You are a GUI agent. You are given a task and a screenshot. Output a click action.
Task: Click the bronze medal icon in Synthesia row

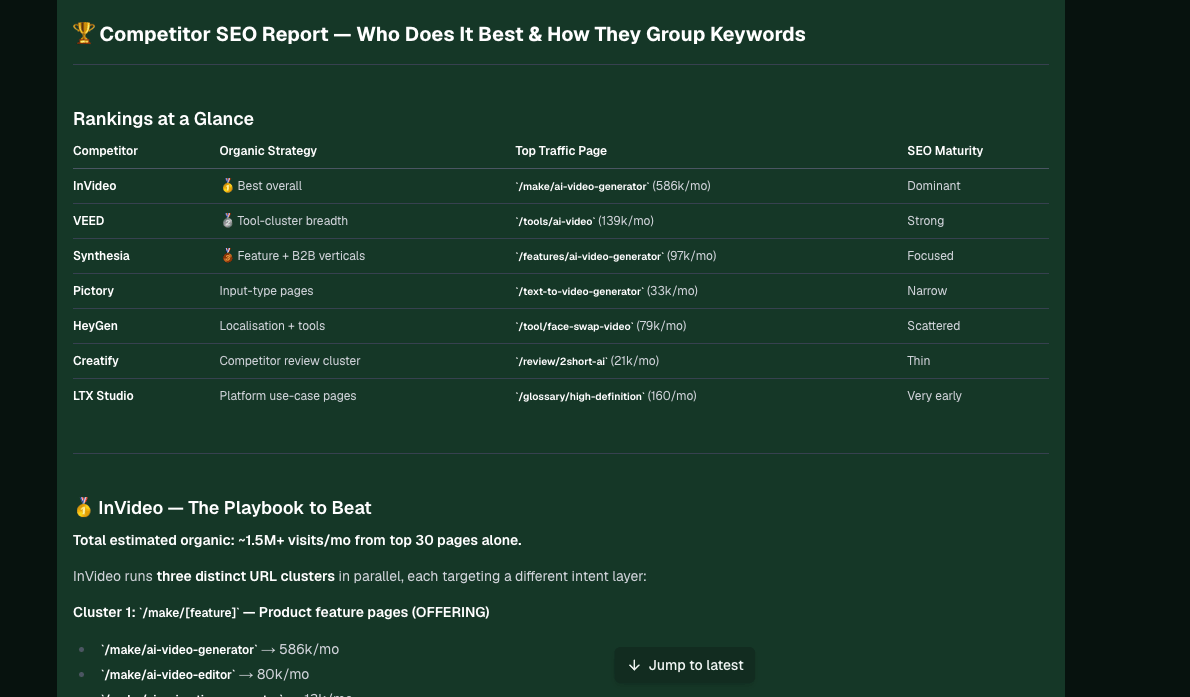coord(227,256)
